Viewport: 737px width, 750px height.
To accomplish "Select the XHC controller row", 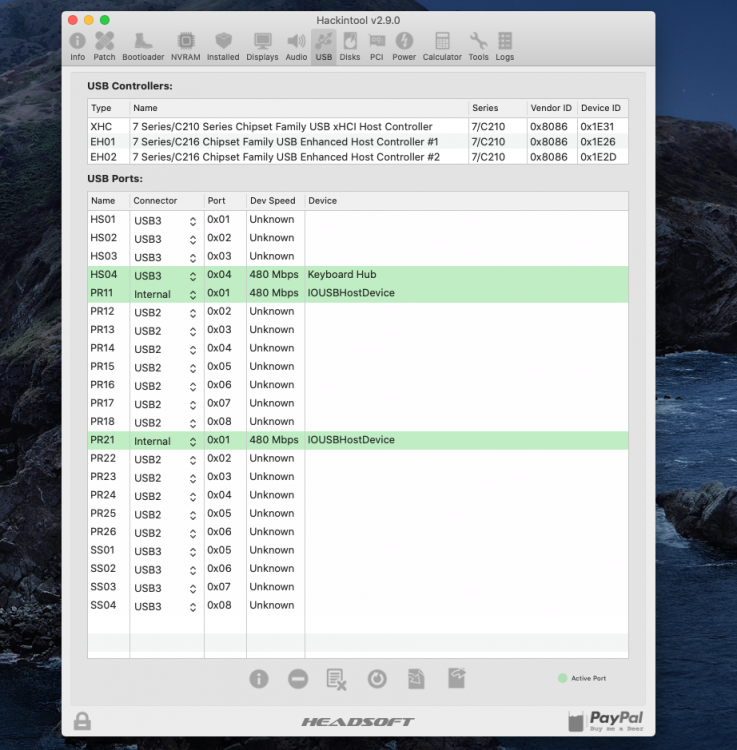I will [358, 126].
